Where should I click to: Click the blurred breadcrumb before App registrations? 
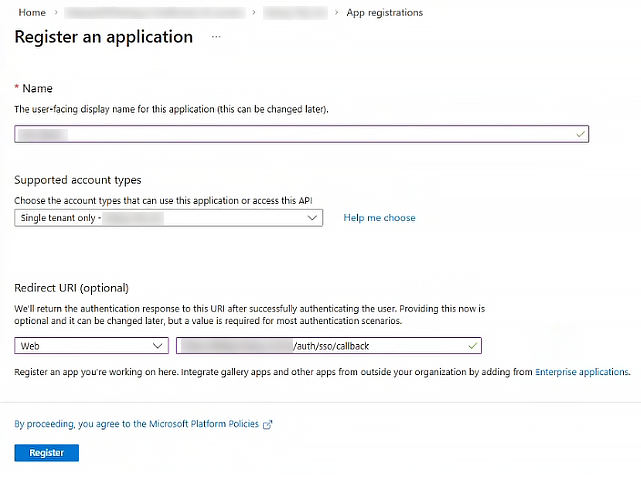(295, 13)
